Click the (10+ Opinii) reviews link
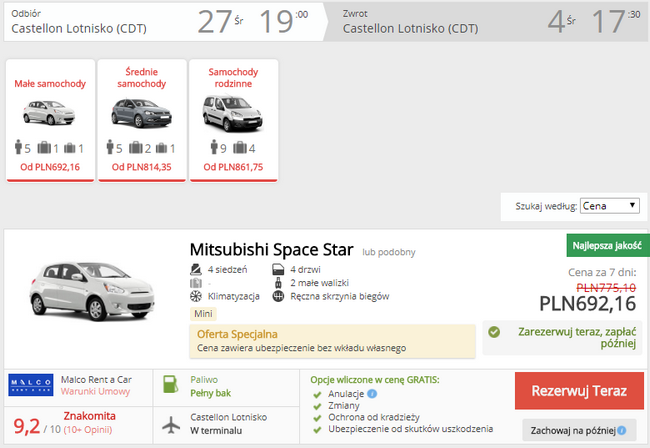 point(88,430)
